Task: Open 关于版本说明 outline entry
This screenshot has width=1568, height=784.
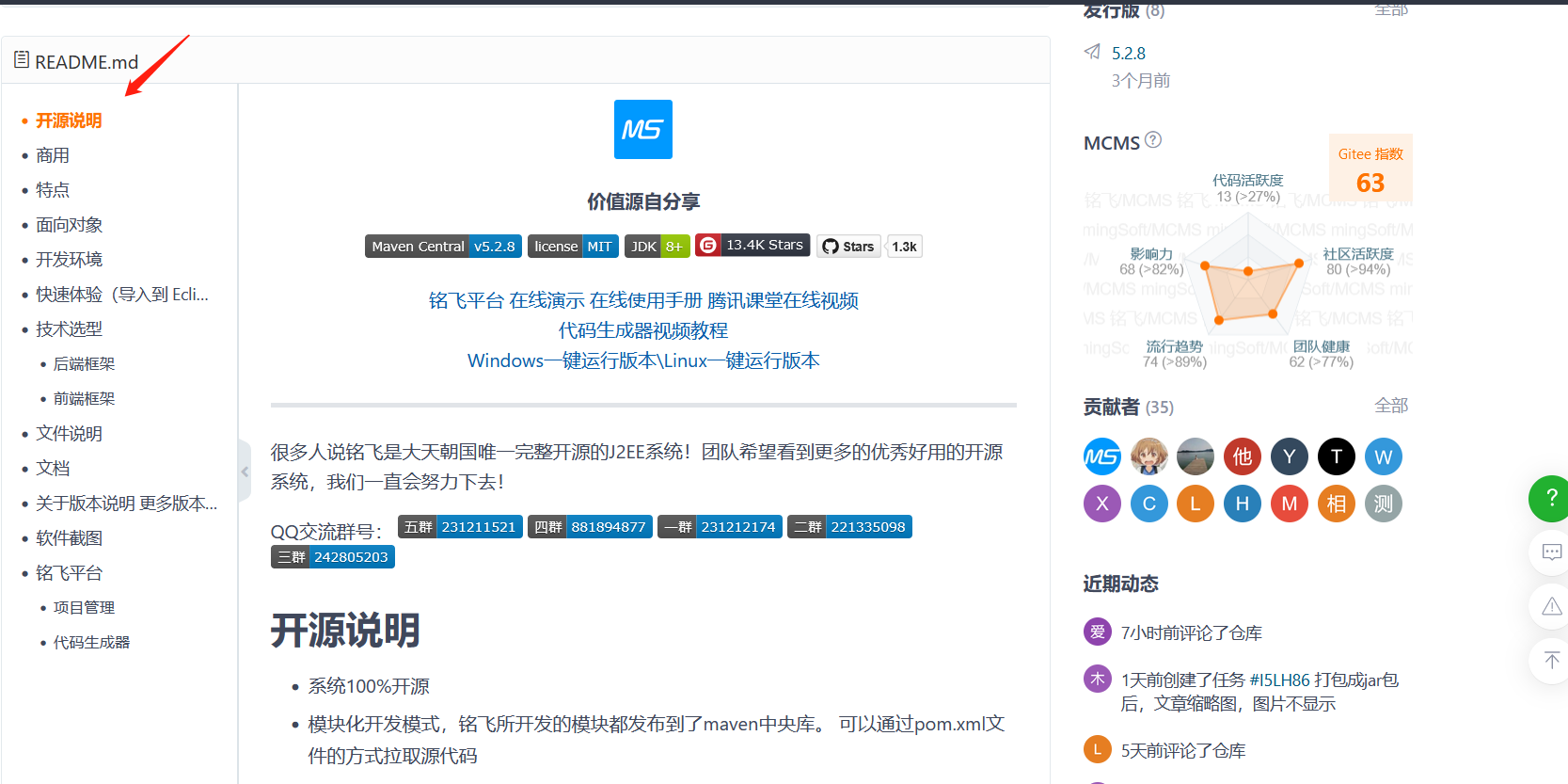Action: (126, 504)
